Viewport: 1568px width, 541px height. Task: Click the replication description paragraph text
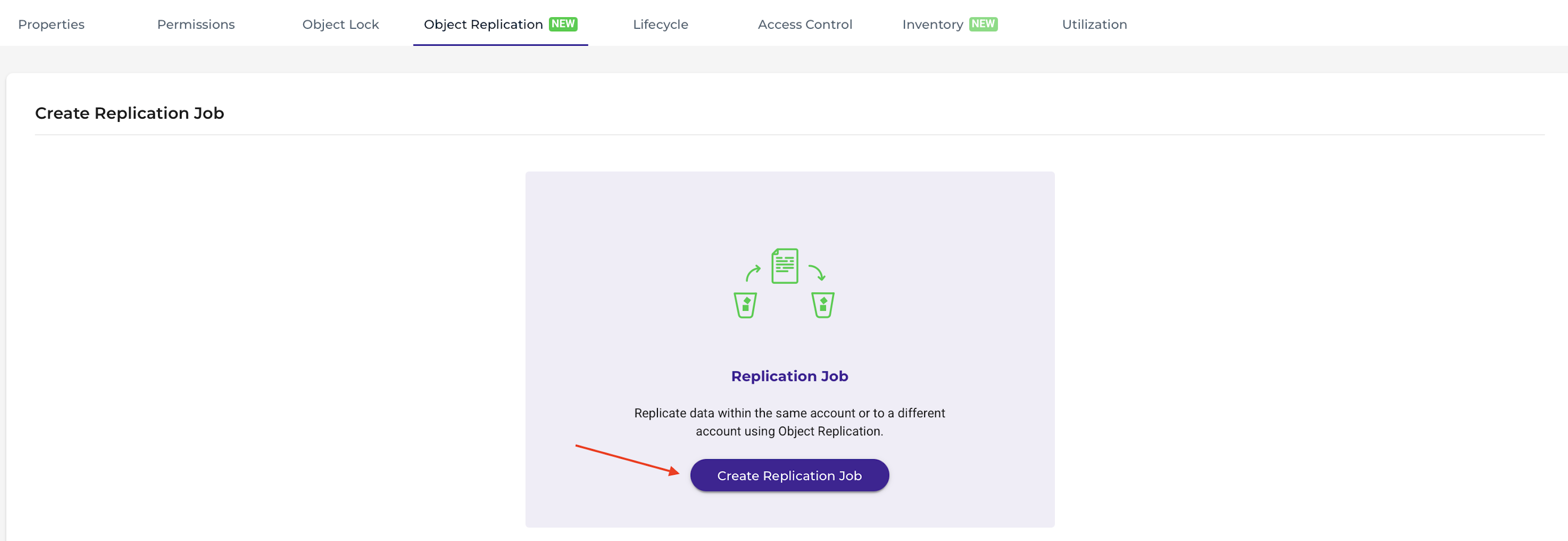pos(790,421)
